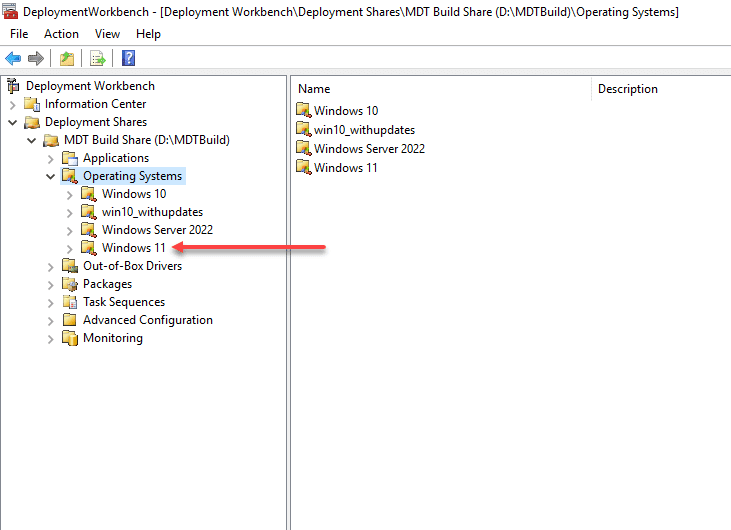The width and height of the screenshot is (731, 530).
Task: Click the Applications node icon
Action: click(70, 158)
